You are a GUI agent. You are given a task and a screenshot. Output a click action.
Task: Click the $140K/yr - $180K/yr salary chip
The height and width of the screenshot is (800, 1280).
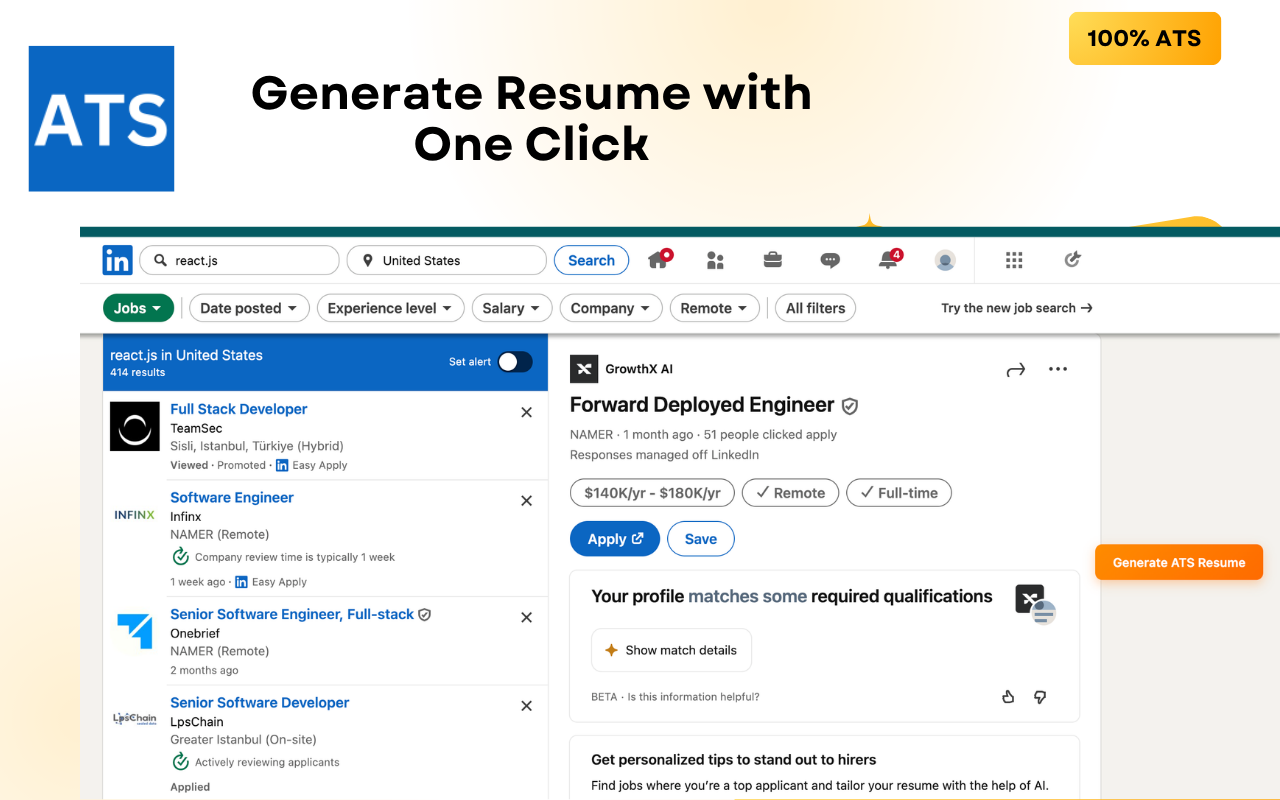[653, 493]
